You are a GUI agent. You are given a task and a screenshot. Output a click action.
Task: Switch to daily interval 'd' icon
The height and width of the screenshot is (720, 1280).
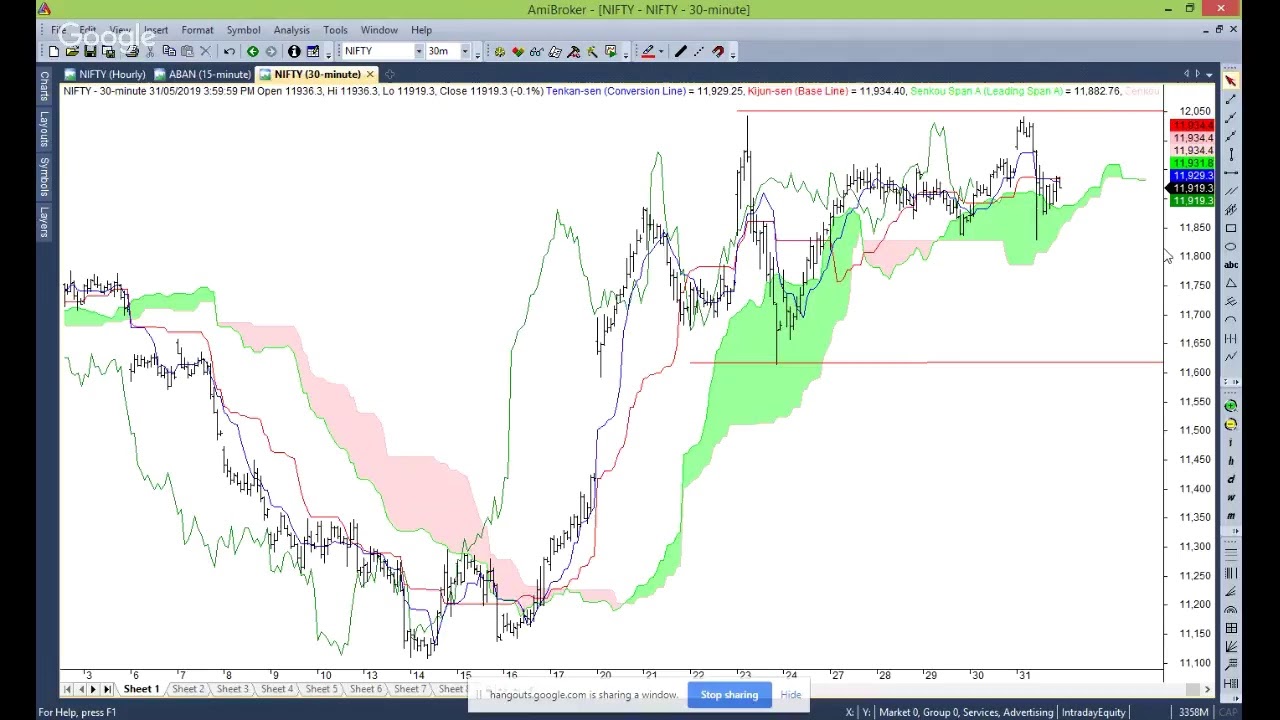click(x=1231, y=480)
